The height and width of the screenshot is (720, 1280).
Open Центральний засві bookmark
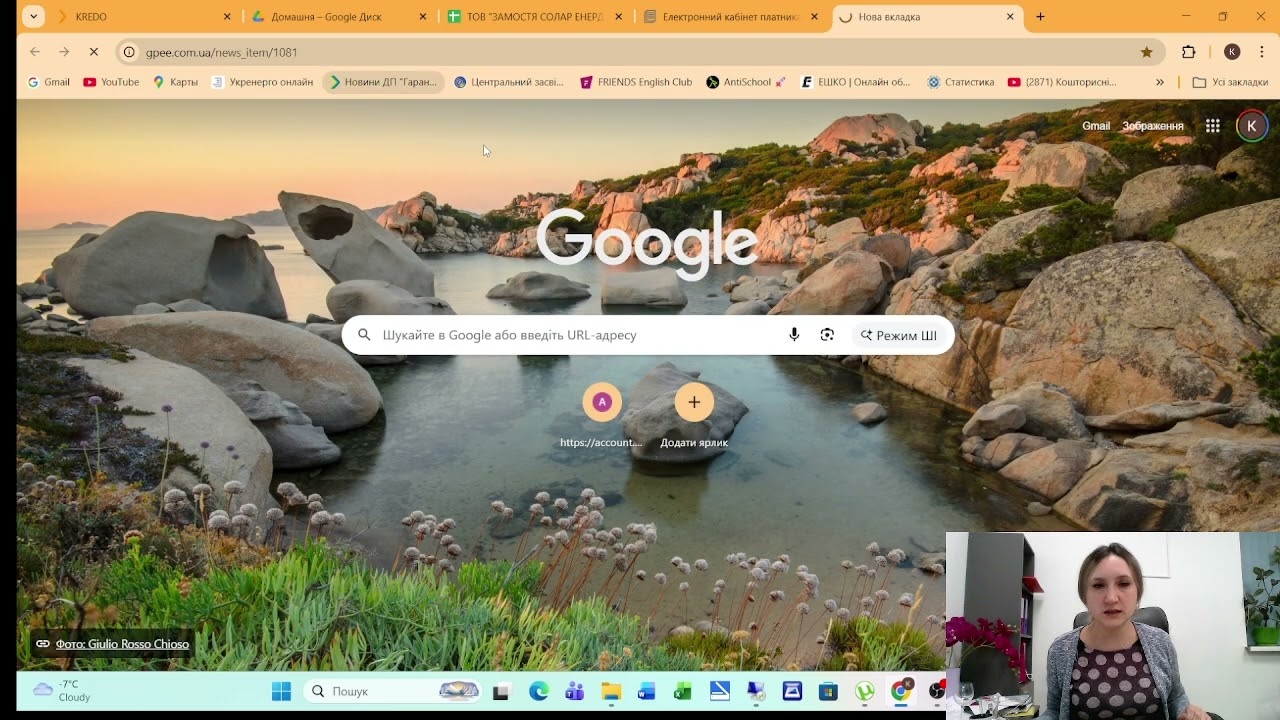tap(508, 82)
